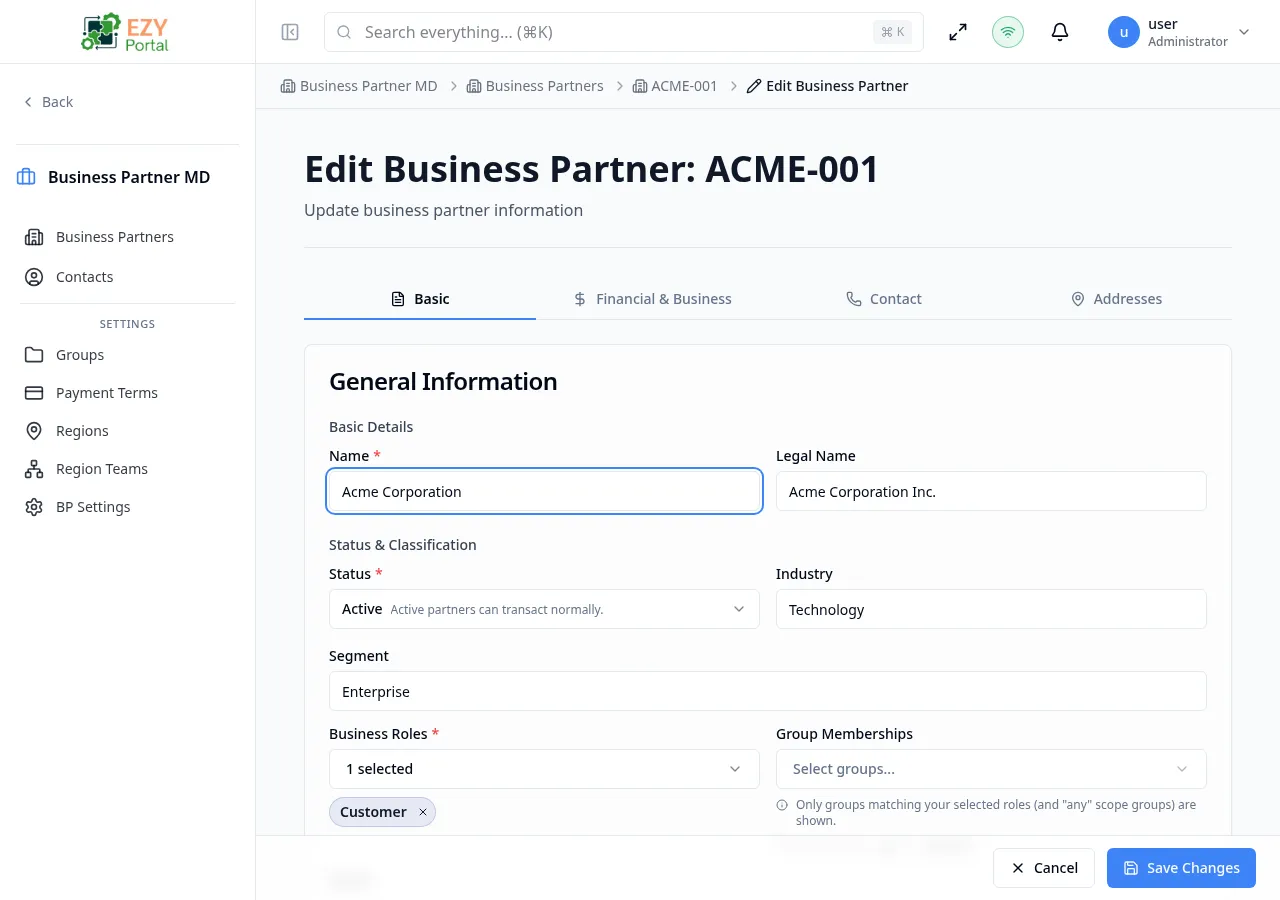
Task: Click inside the Legal Name field
Action: pos(991,491)
